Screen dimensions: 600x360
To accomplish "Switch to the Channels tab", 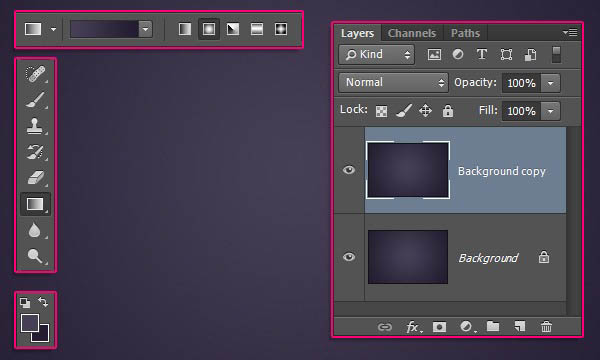I will (412, 33).
